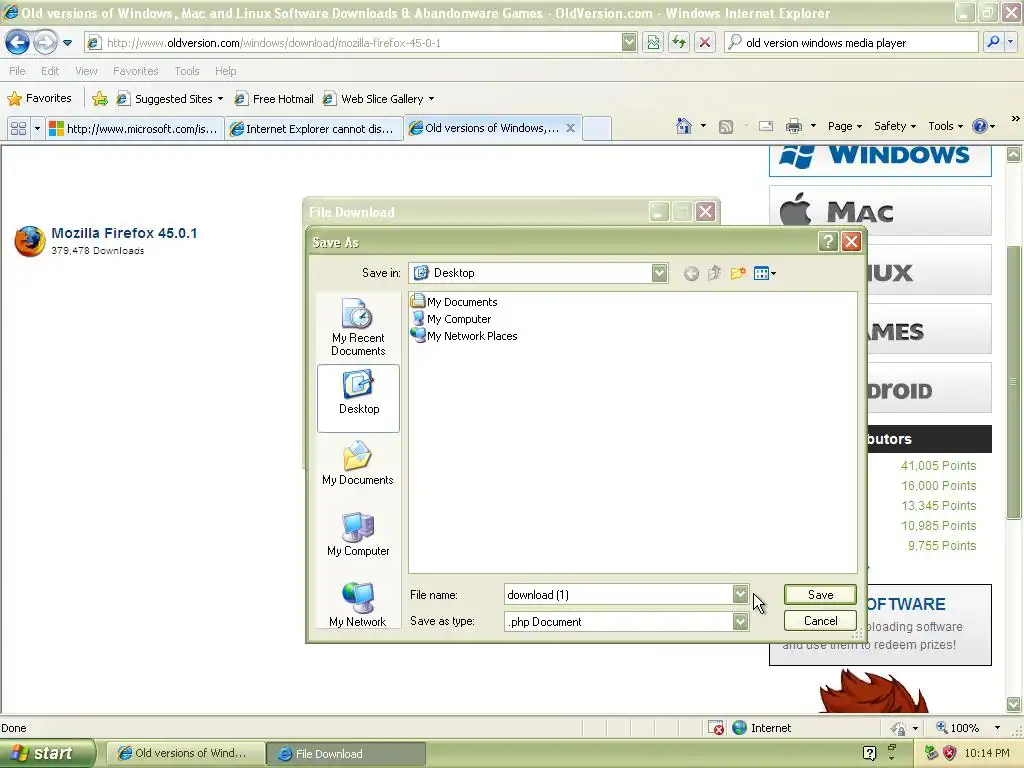Click the File name input field

click(618, 594)
